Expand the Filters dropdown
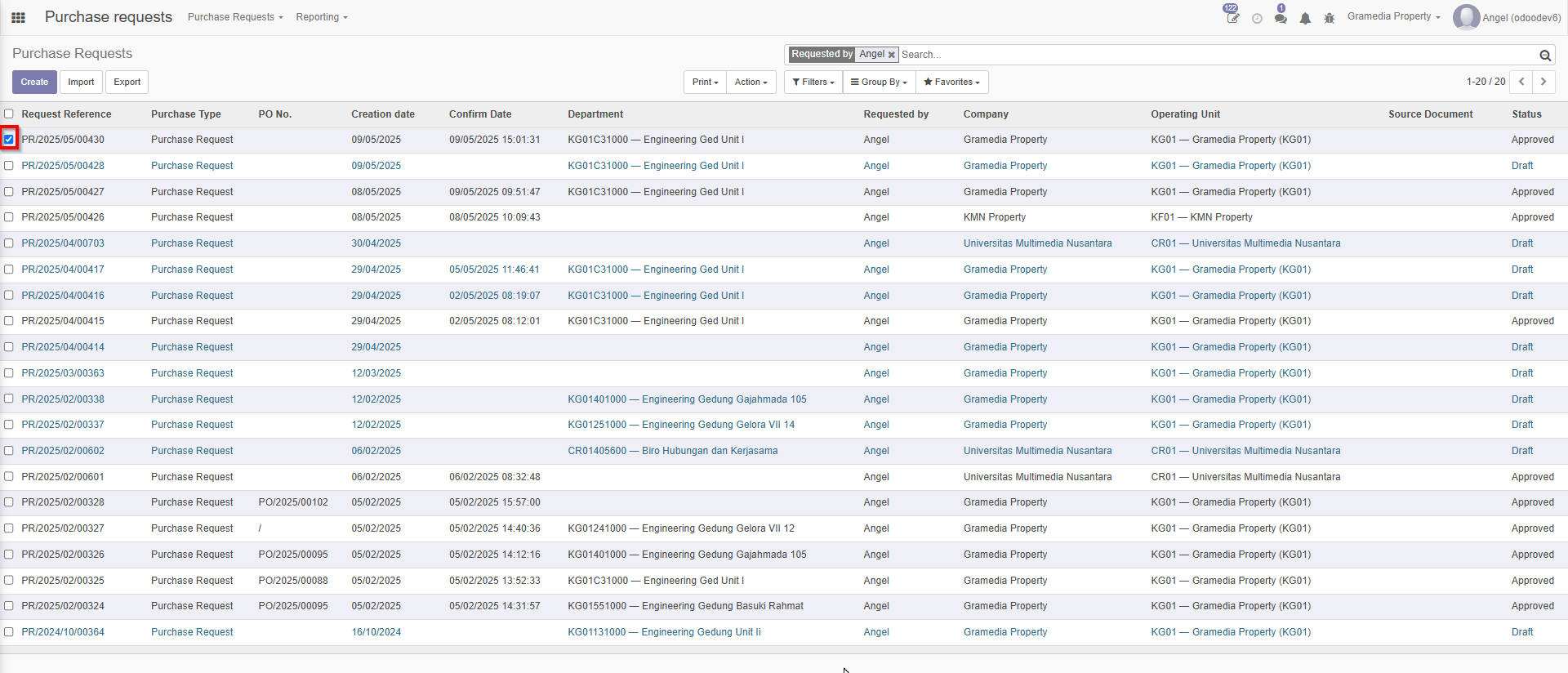 tap(813, 82)
